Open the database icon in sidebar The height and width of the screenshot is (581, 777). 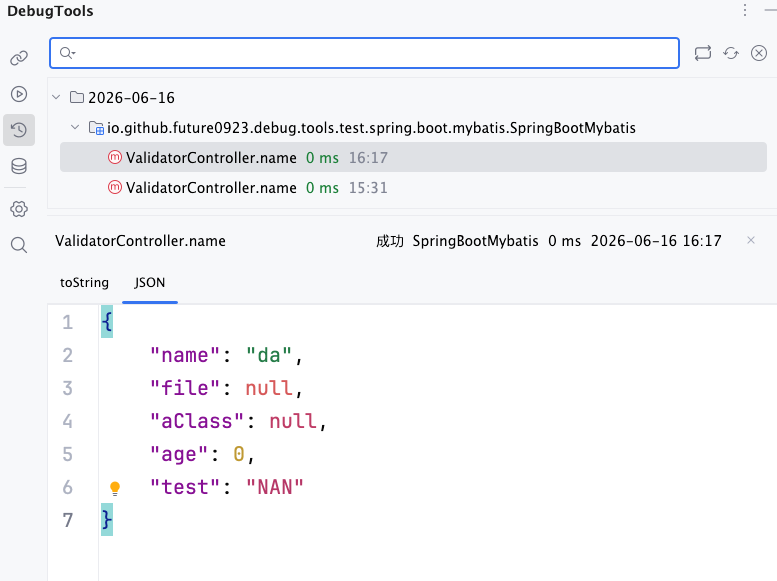[x=19, y=166]
